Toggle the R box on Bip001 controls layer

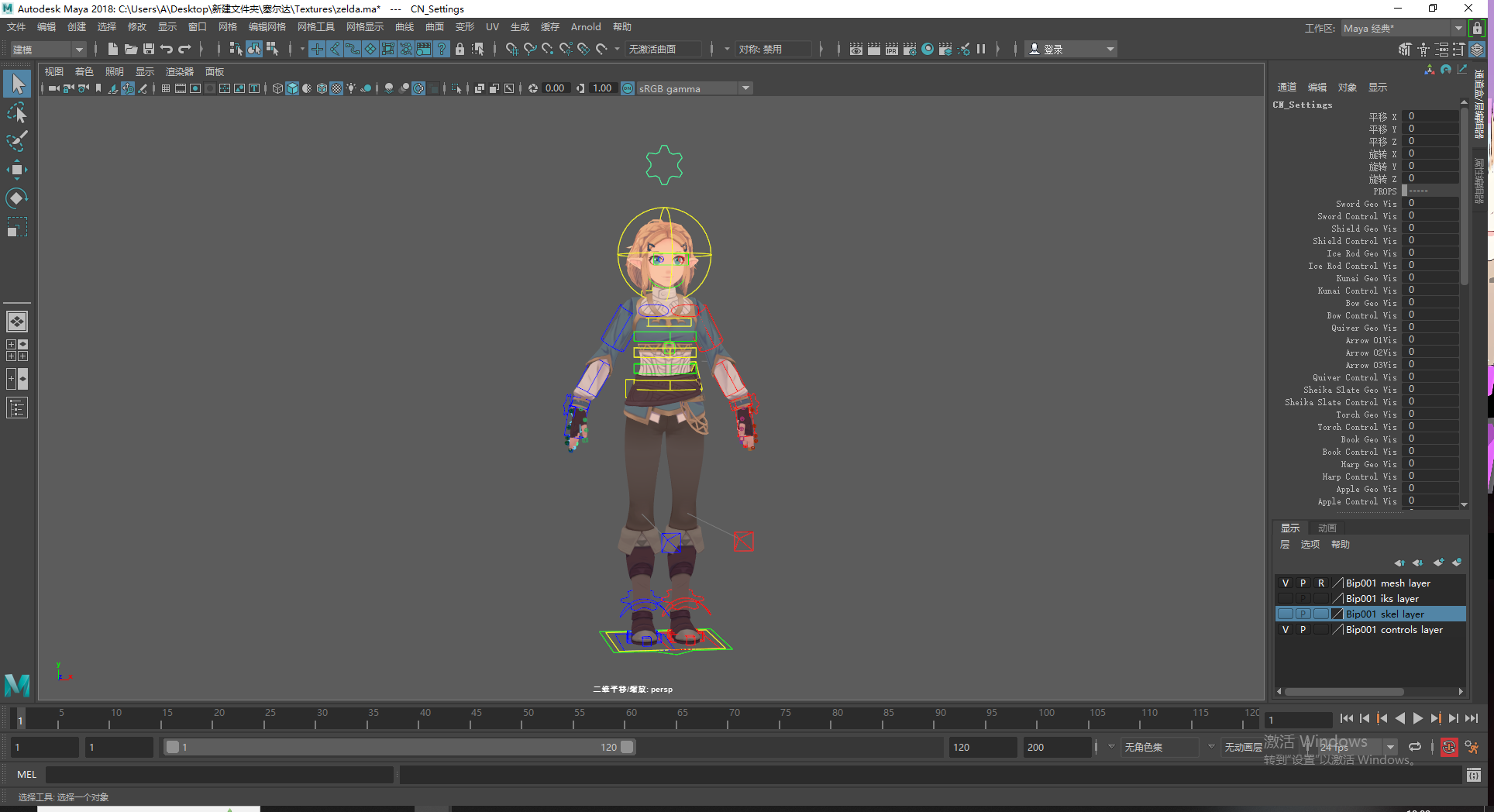(1321, 630)
